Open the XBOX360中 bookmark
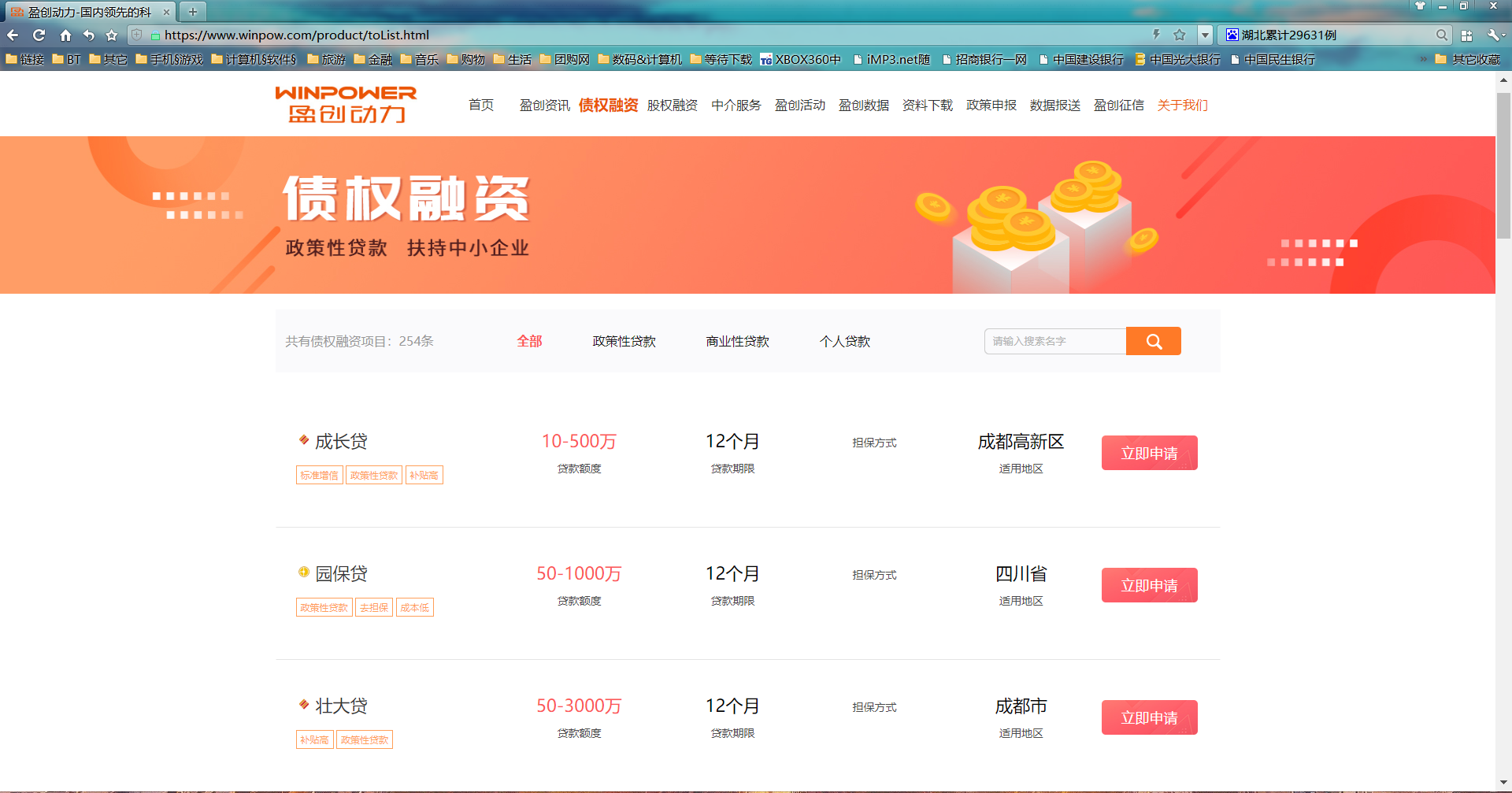Viewport: 1512px width, 793px height. [801, 59]
